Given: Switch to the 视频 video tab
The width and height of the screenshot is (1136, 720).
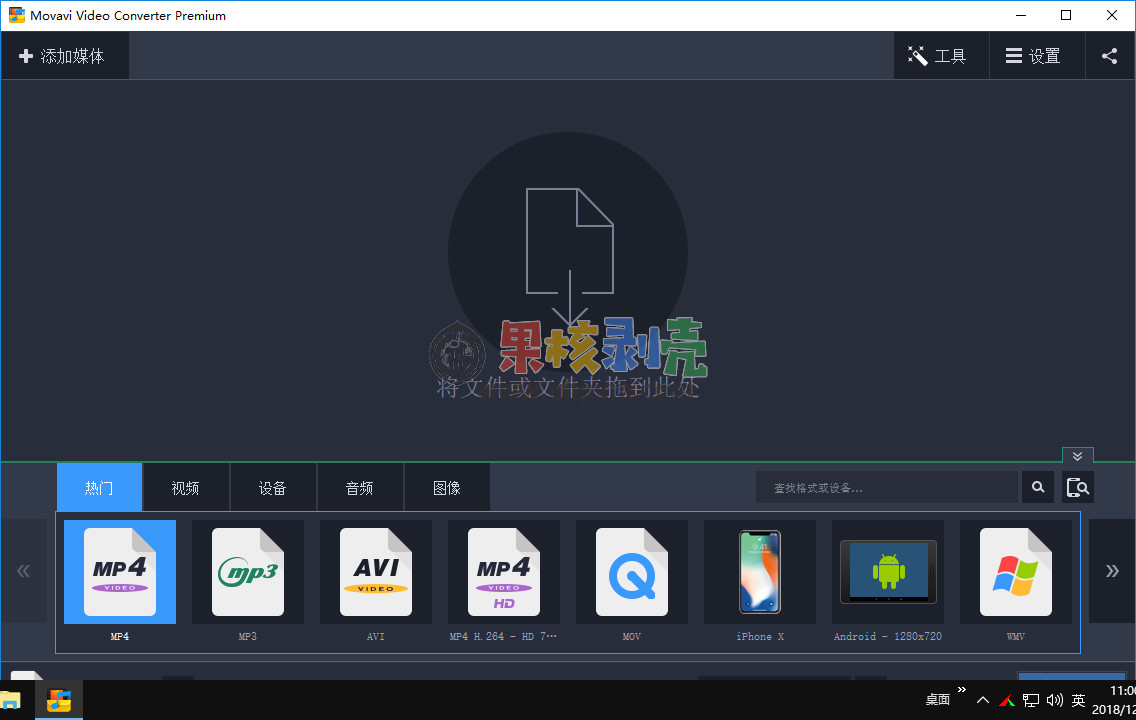Looking at the screenshot, I should coord(186,487).
